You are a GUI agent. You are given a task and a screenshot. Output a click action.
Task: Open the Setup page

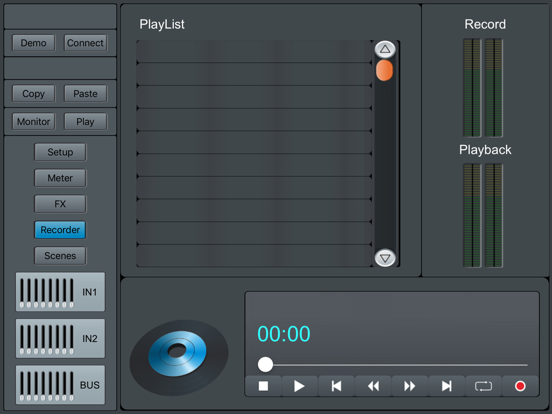(60, 152)
